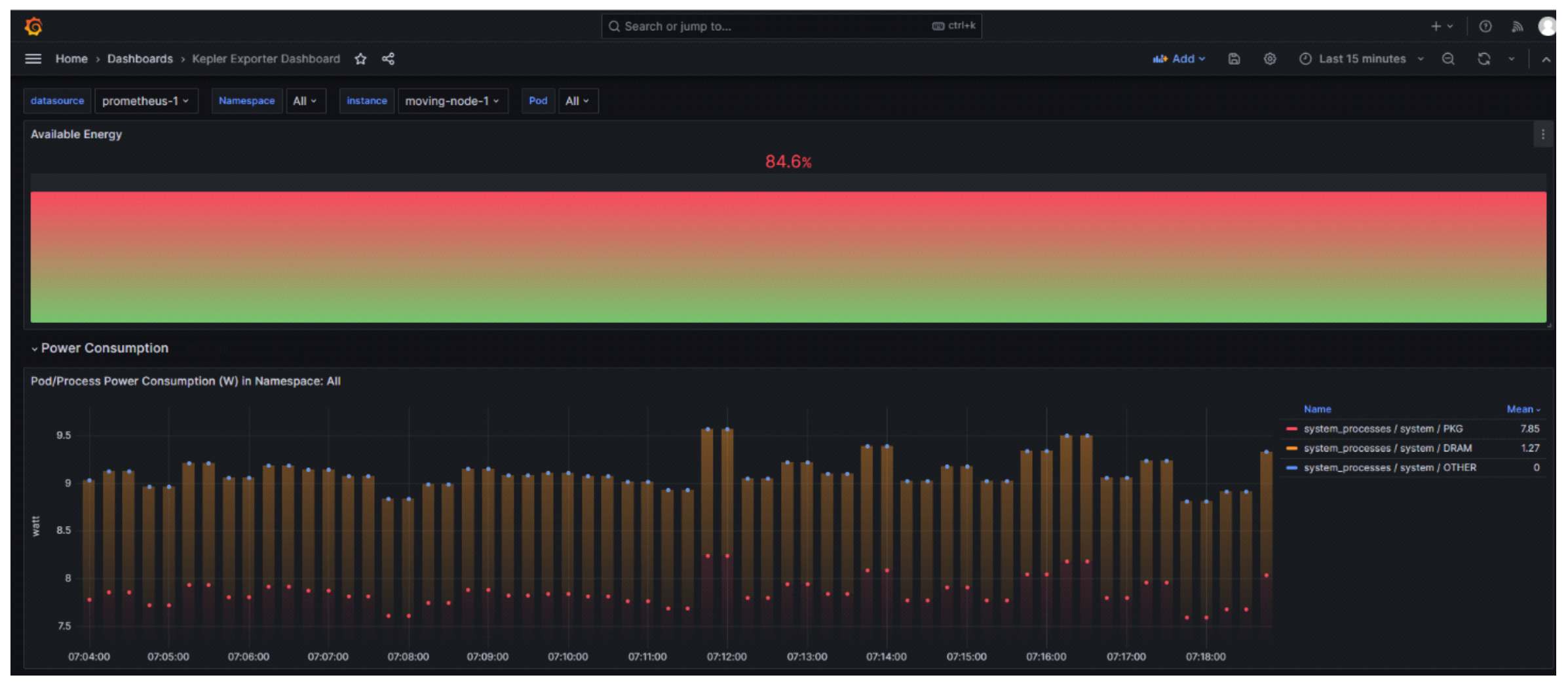
Task: Open dashboard settings gear
Action: pyautogui.click(x=1269, y=59)
